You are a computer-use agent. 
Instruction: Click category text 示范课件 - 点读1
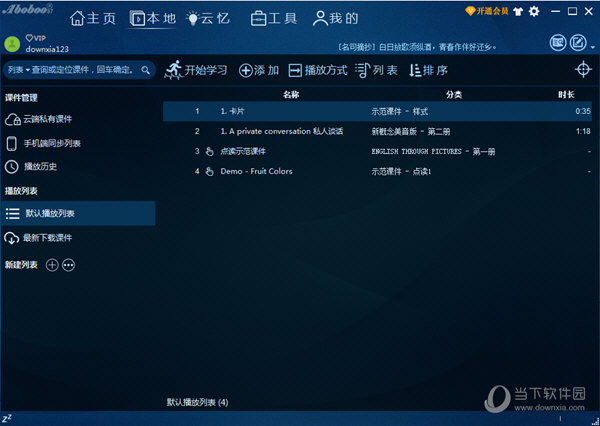[401, 171]
